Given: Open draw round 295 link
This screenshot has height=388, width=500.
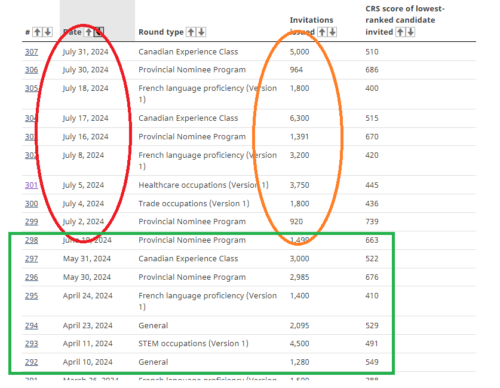Looking at the screenshot, I should coord(31,296).
